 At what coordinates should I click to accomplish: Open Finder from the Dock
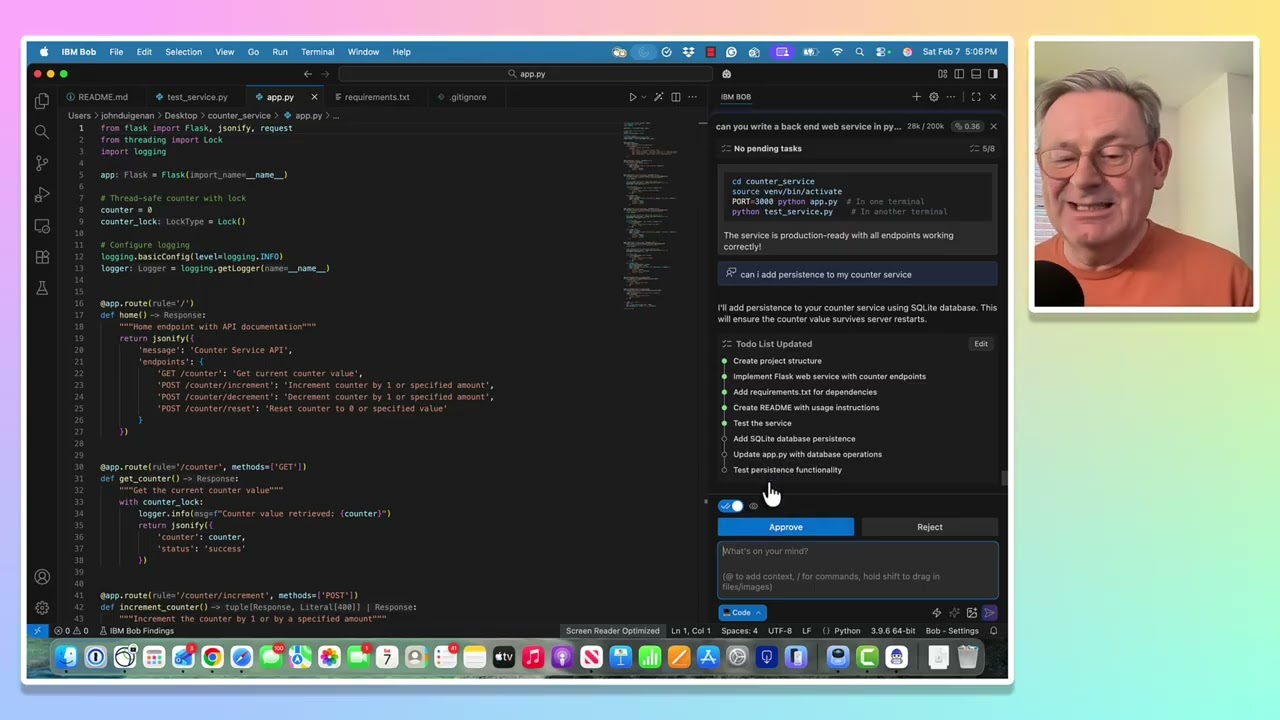point(66,657)
